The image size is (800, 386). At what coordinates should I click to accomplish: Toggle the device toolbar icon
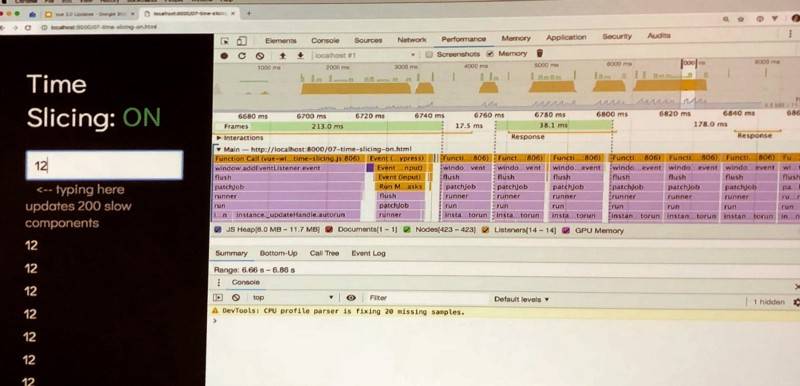(242, 41)
